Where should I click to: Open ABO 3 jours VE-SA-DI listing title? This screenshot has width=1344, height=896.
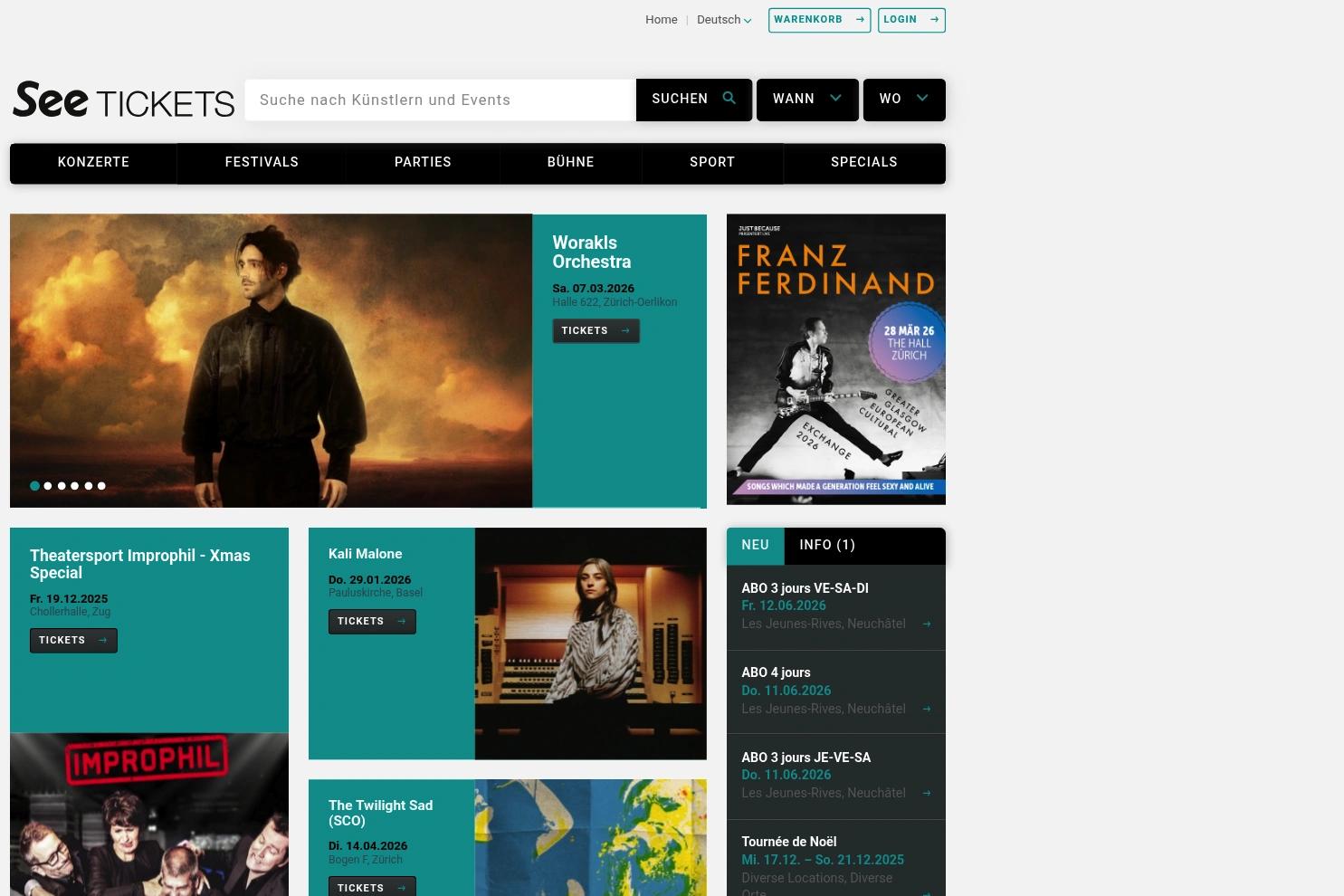[805, 588]
